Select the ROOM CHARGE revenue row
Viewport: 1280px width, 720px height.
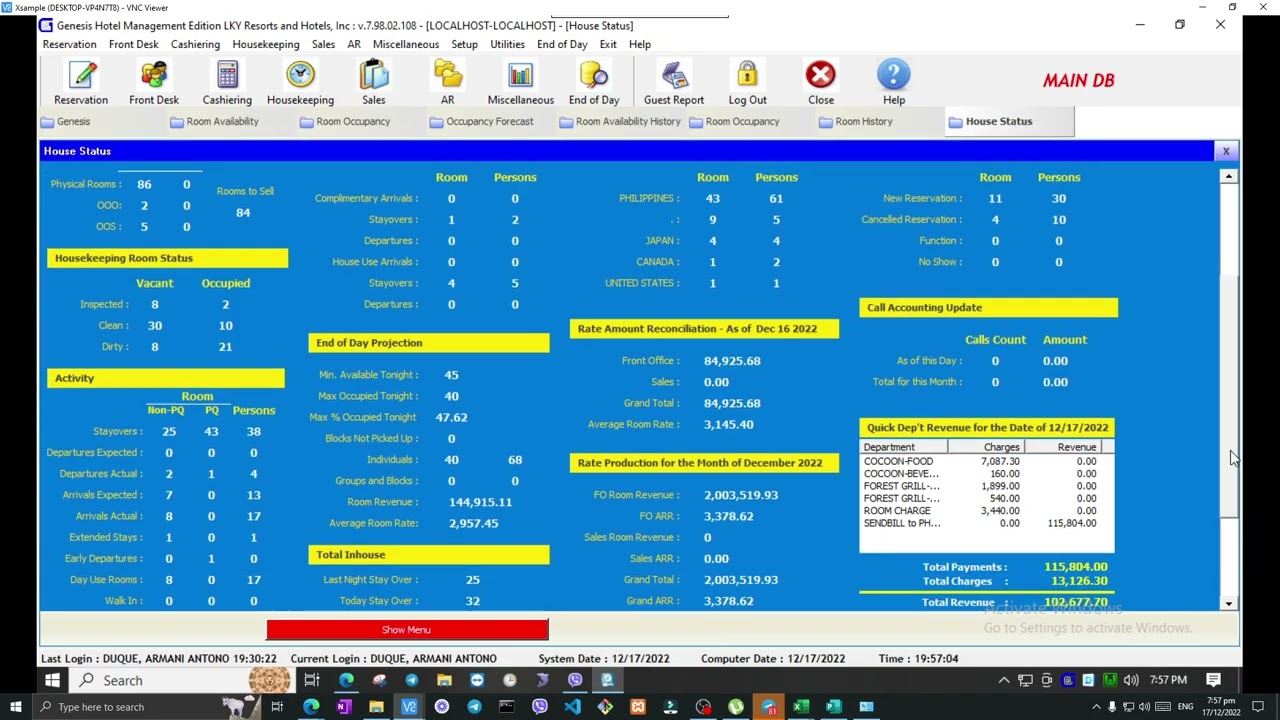(x=986, y=511)
